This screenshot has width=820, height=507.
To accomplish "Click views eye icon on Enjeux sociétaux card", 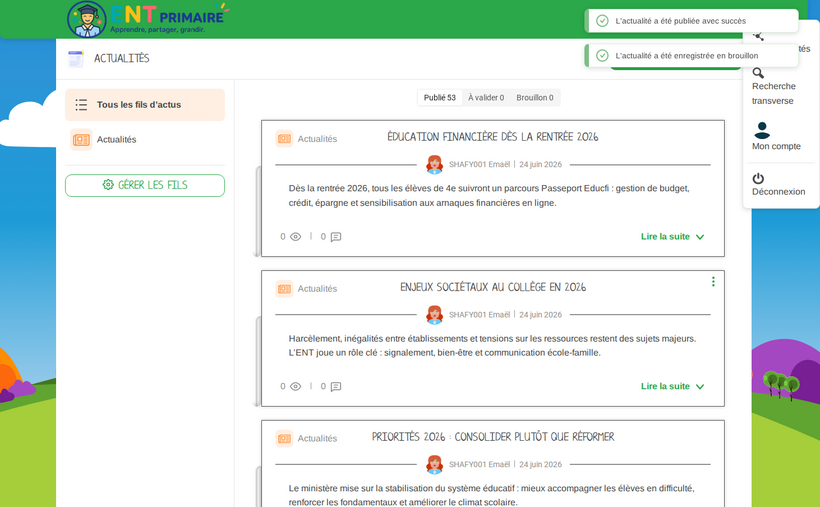I will 295,387.
